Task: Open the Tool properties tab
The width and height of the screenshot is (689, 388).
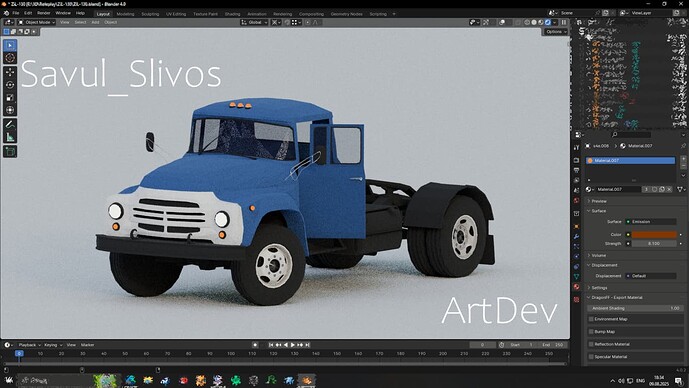Action: (577, 148)
